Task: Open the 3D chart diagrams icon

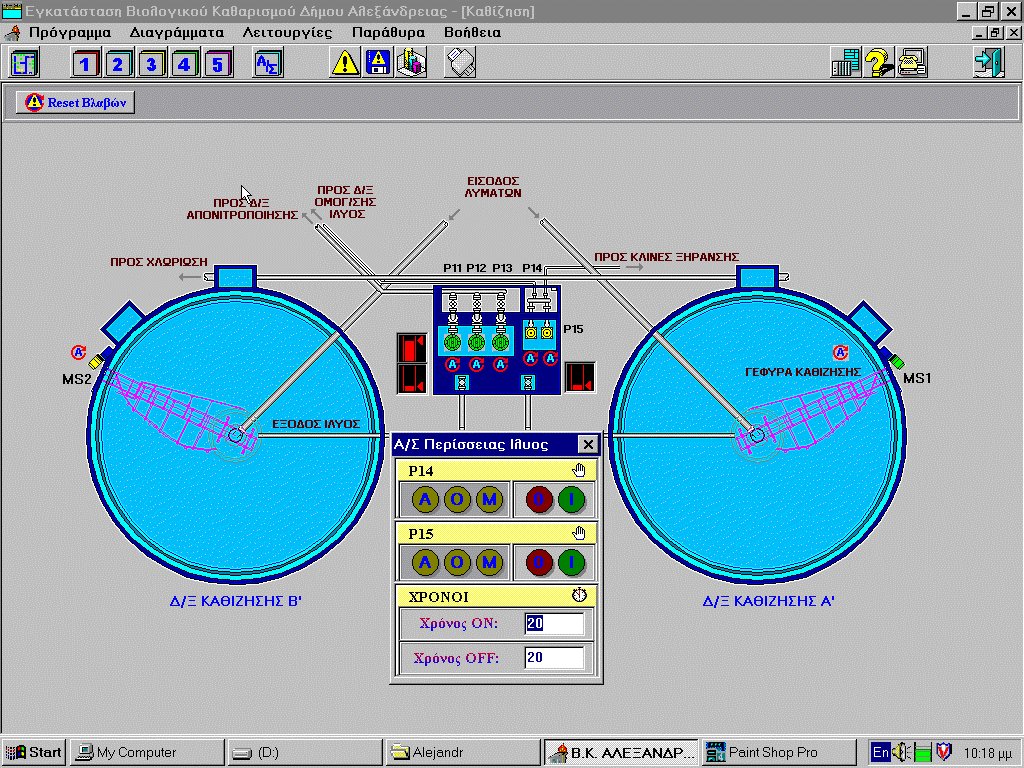Action: coord(411,64)
